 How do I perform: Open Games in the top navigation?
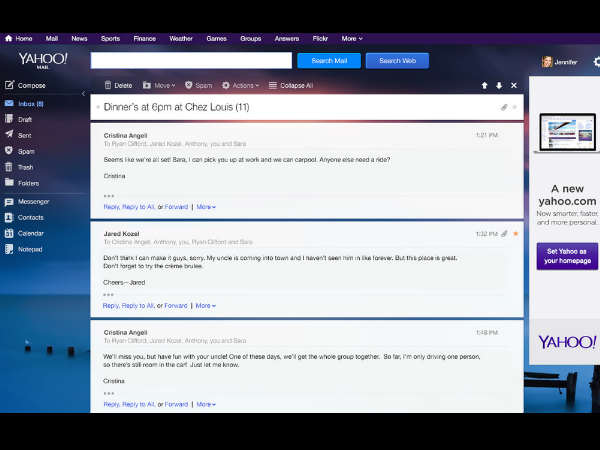[x=216, y=38]
